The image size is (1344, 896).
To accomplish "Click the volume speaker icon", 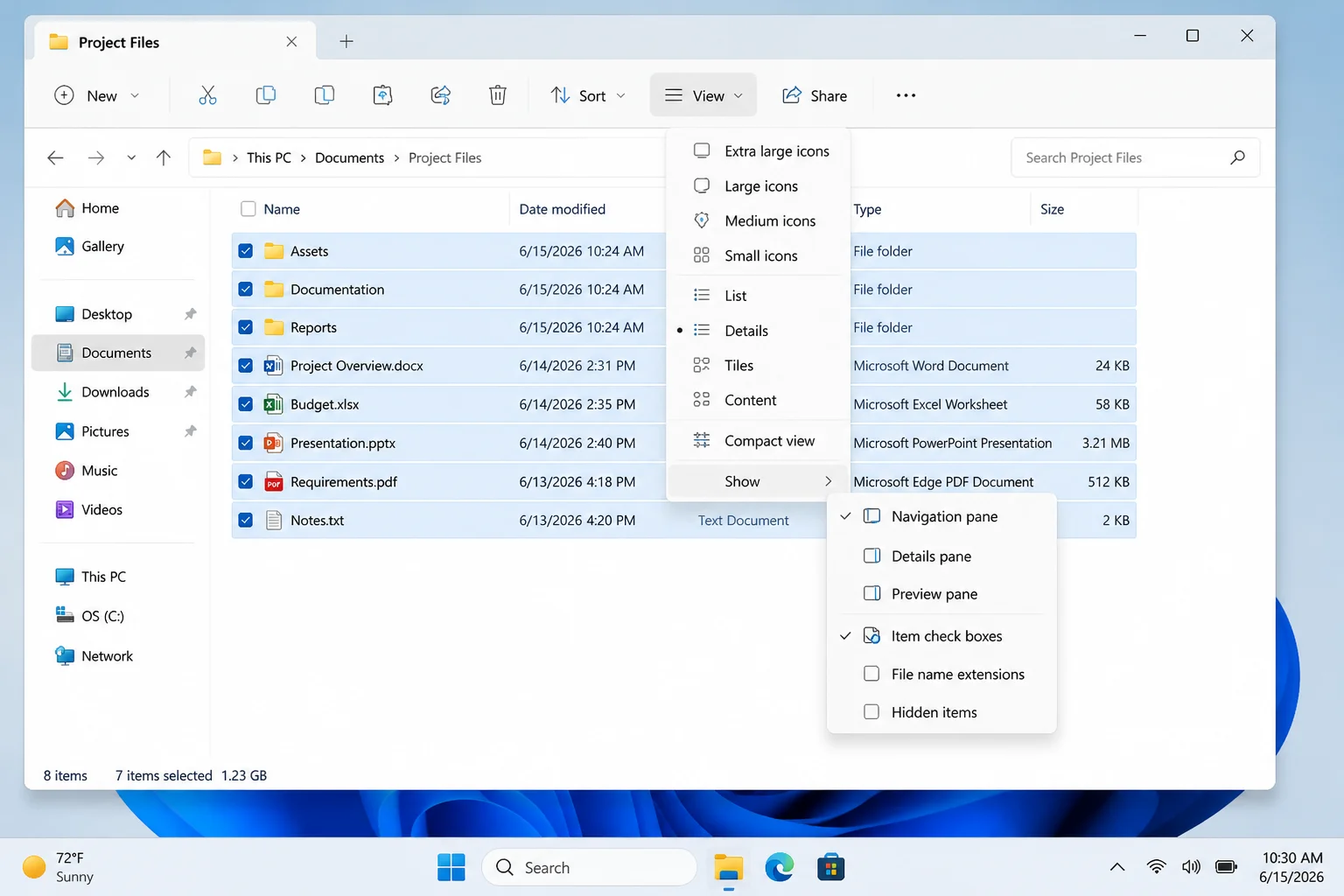I will [x=1191, y=867].
